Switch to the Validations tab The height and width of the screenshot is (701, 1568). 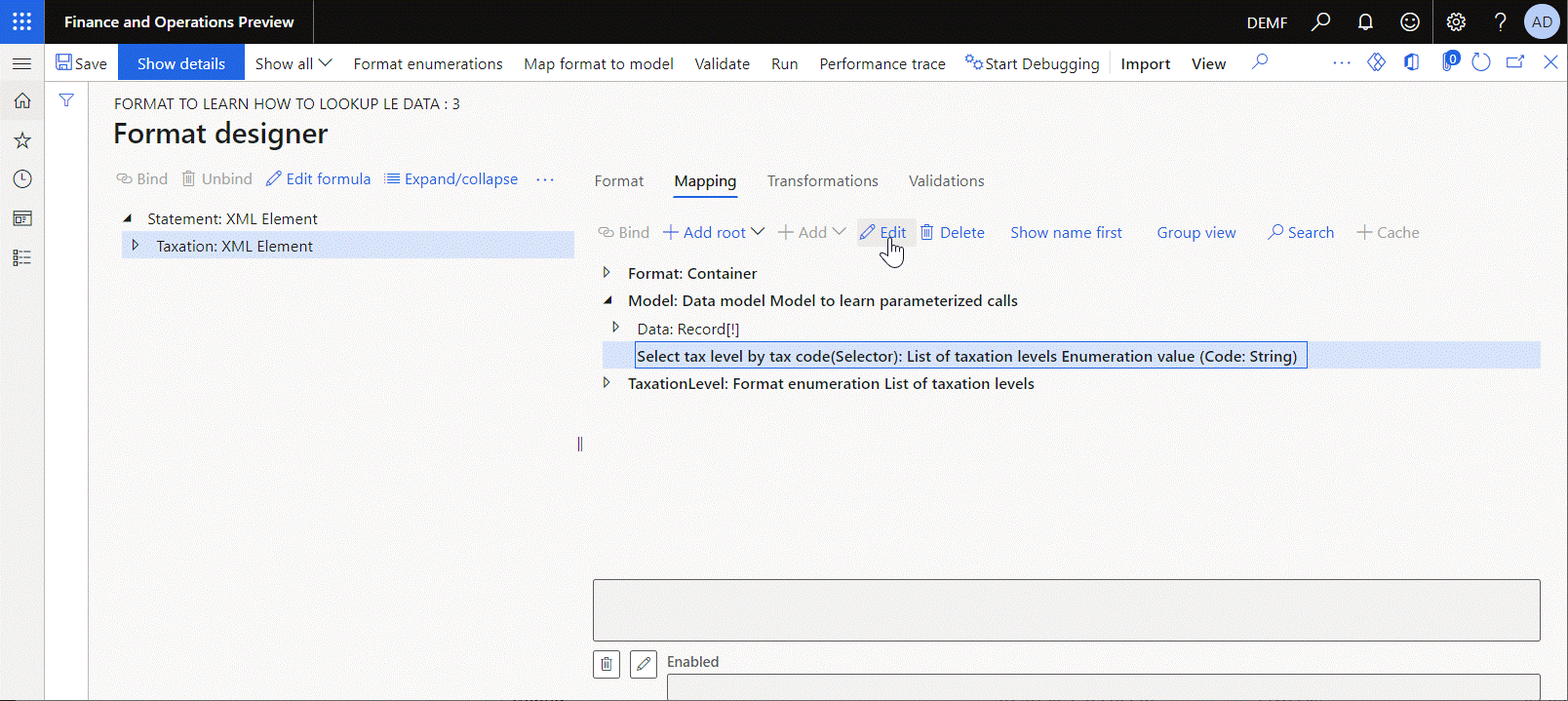pos(947,180)
